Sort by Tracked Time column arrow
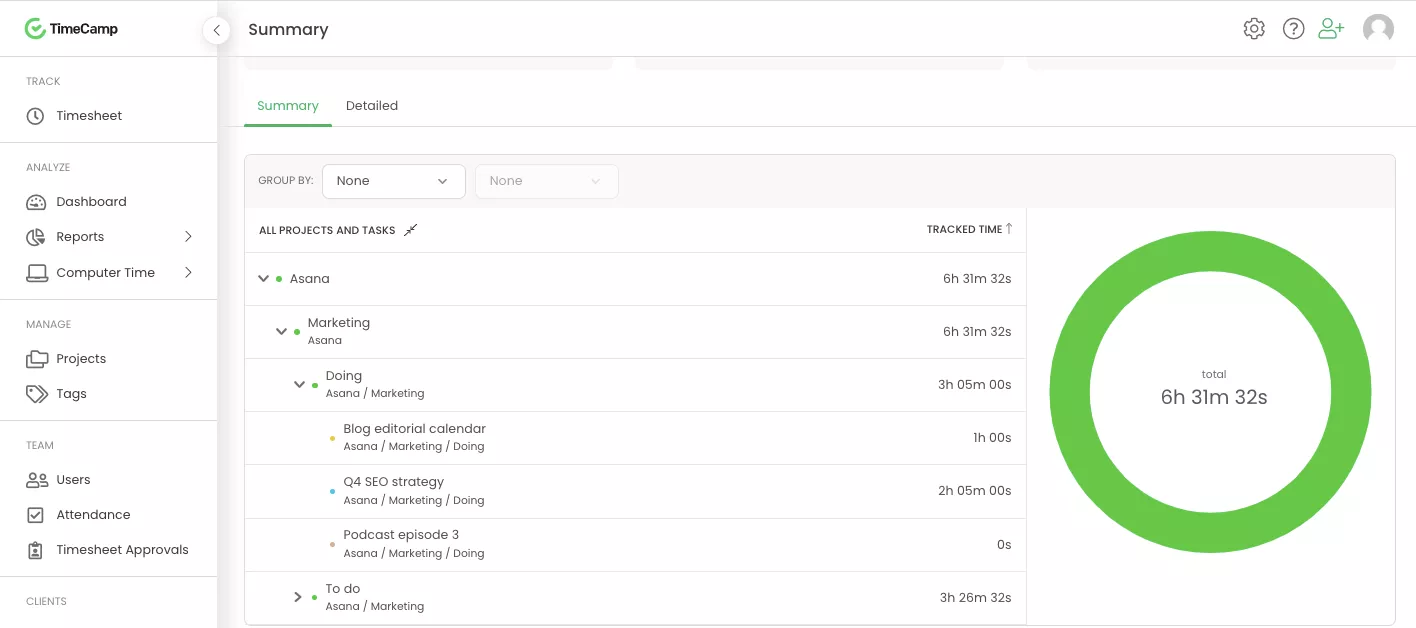The height and width of the screenshot is (628, 1416). (x=1009, y=229)
